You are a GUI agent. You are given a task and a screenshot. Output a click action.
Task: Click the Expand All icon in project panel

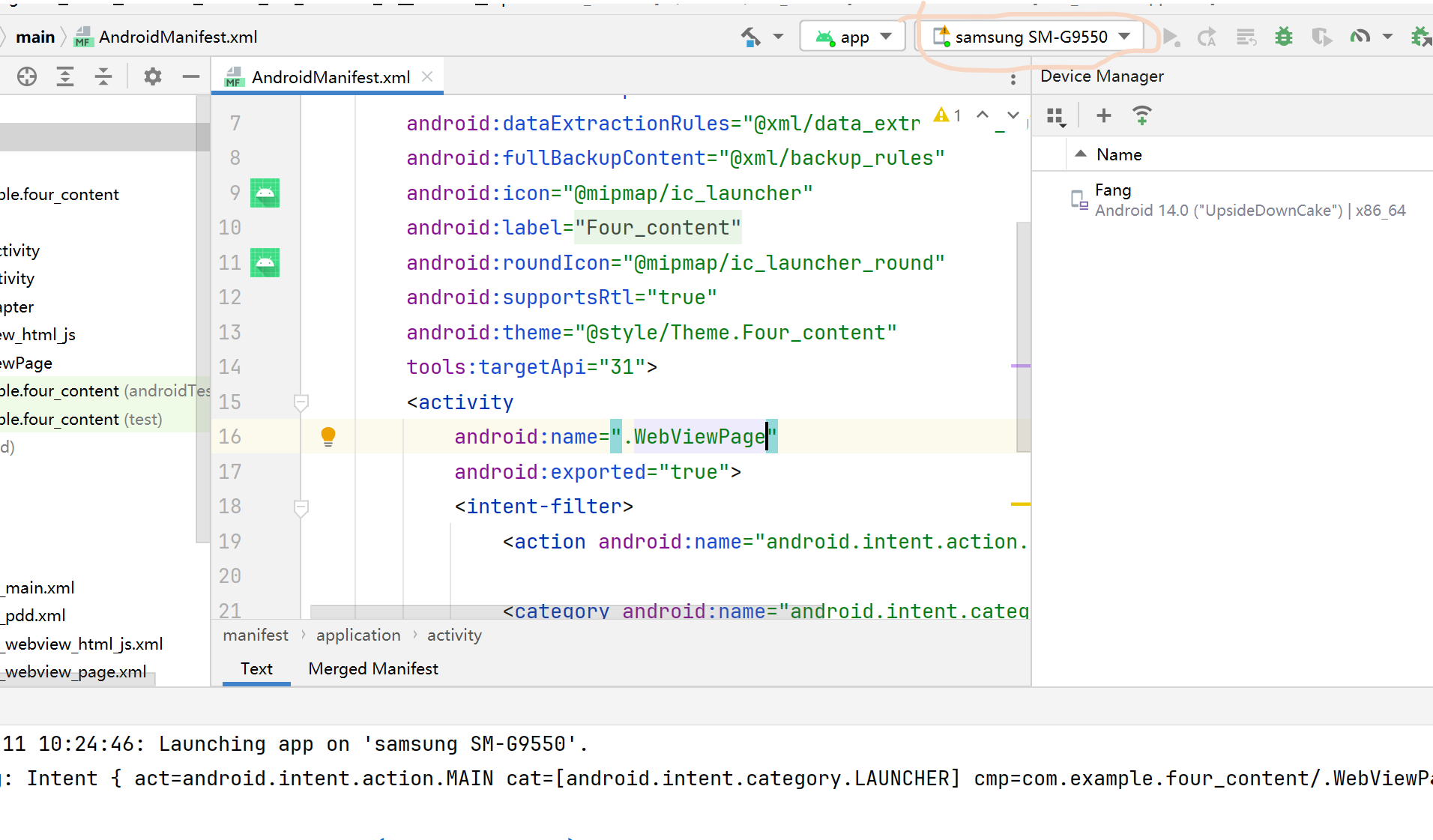click(x=65, y=76)
